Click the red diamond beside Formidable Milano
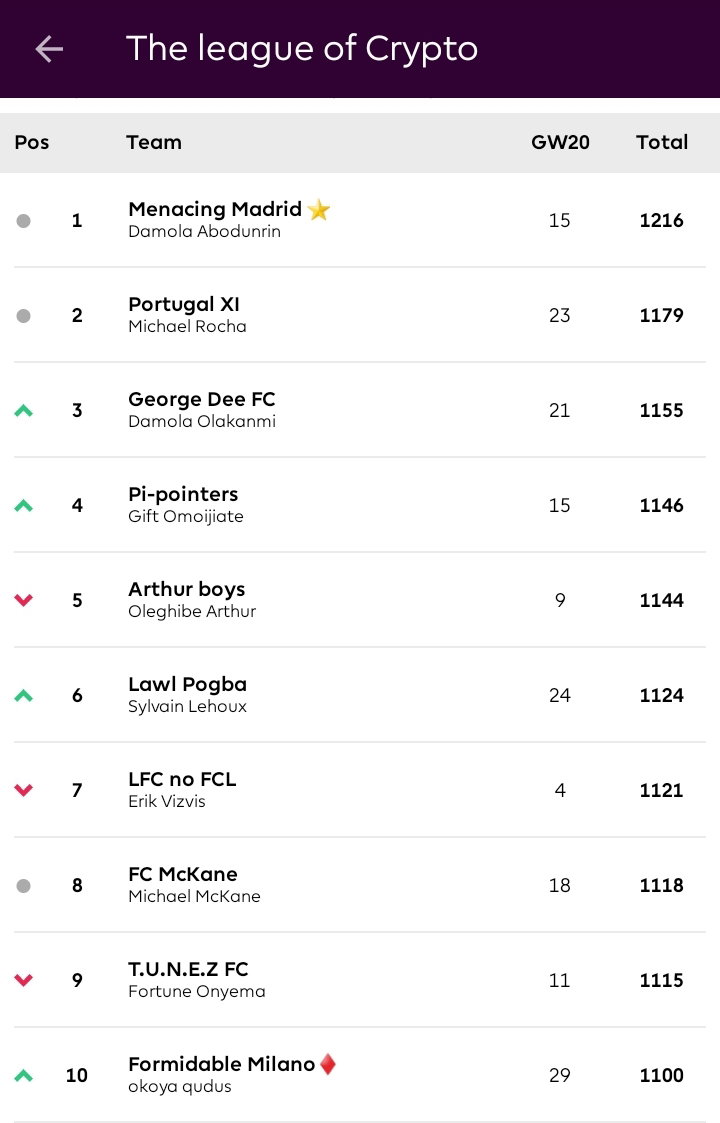 pos(328,1064)
